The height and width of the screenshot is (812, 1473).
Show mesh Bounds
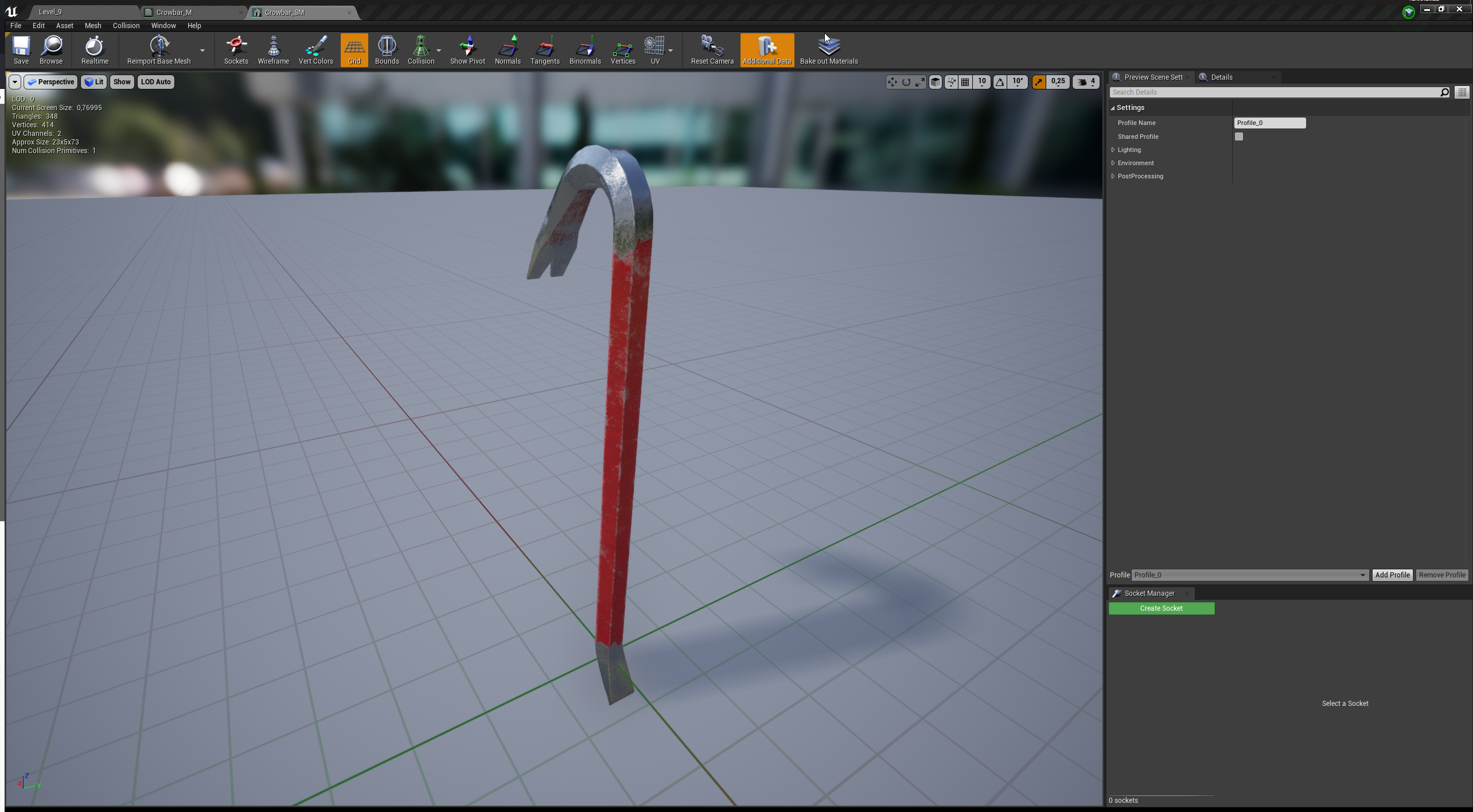[x=387, y=50]
